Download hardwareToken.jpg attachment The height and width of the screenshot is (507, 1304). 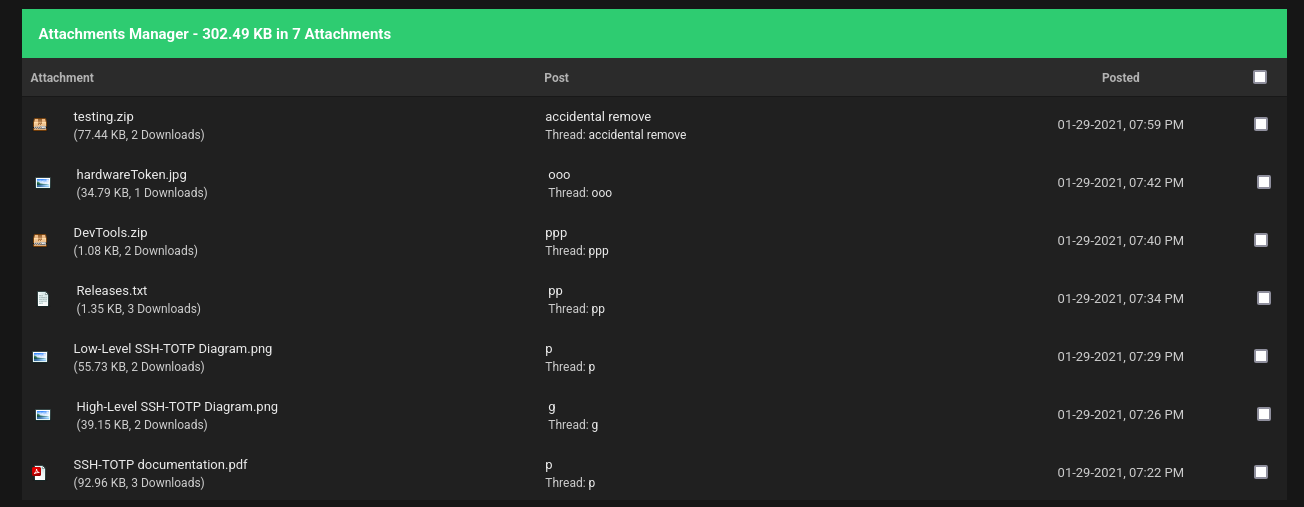click(x=131, y=175)
